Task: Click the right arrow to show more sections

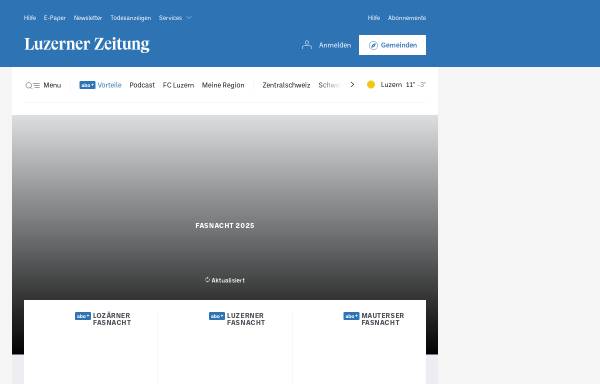Action: (352, 85)
